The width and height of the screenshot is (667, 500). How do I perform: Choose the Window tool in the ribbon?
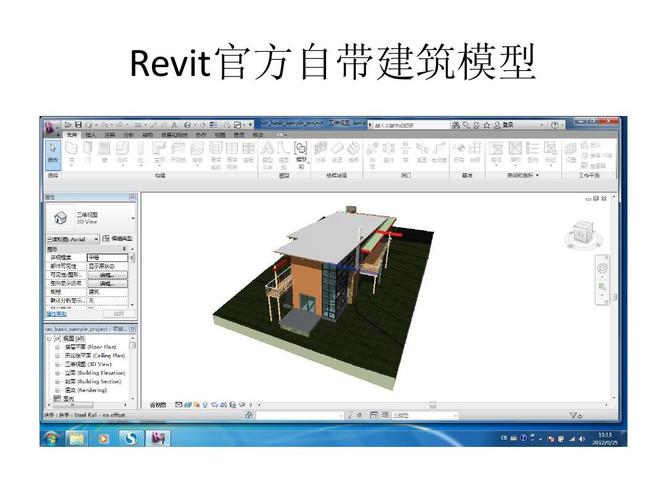click(x=105, y=152)
